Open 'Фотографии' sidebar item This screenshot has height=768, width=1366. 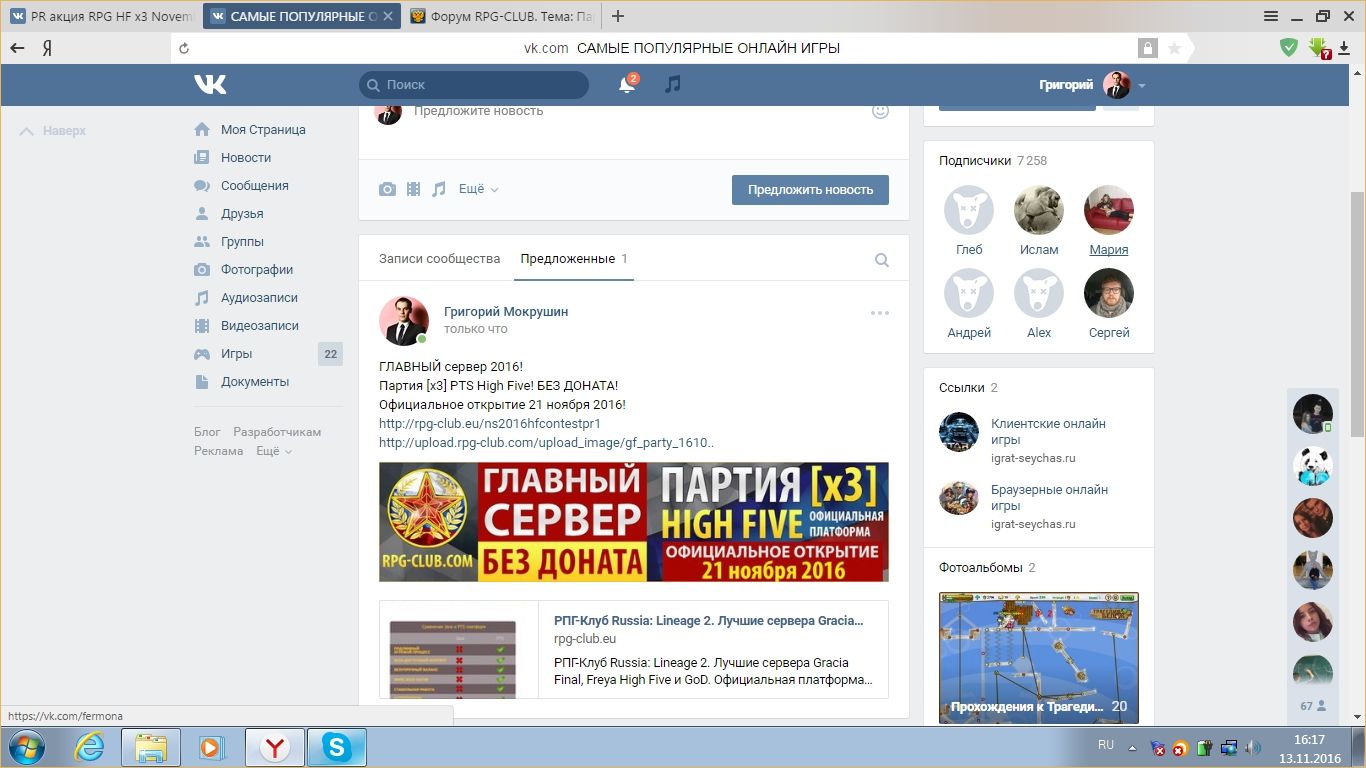pyautogui.click(x=257, y=269)
